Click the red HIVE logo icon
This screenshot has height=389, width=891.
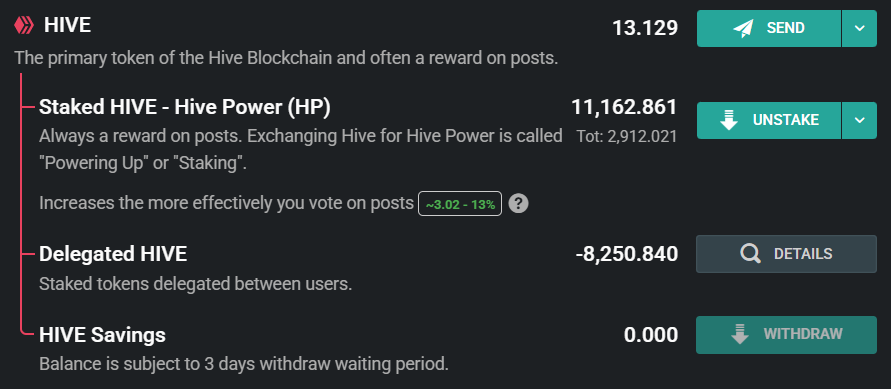(x=24, y=25)
